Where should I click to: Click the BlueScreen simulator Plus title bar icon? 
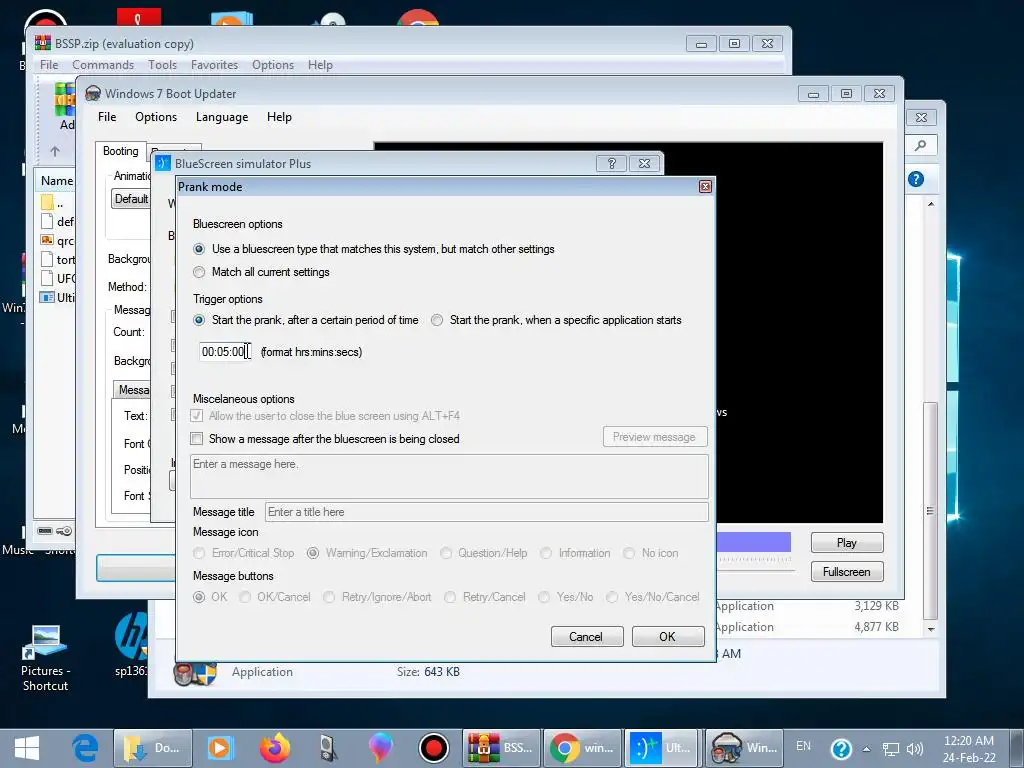tap(163, 163)
